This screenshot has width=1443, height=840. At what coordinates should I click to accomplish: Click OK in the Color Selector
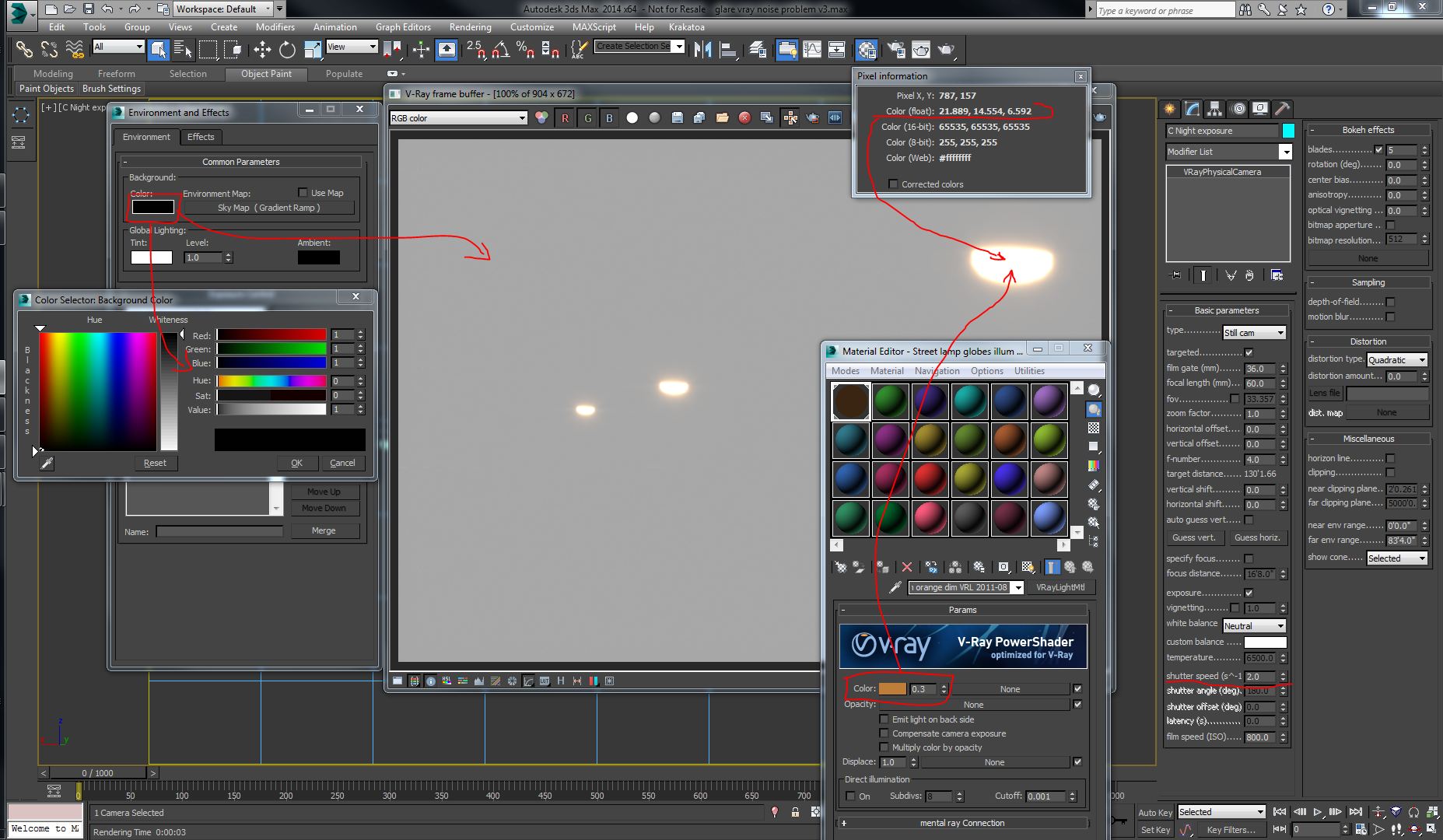point(296,463)
